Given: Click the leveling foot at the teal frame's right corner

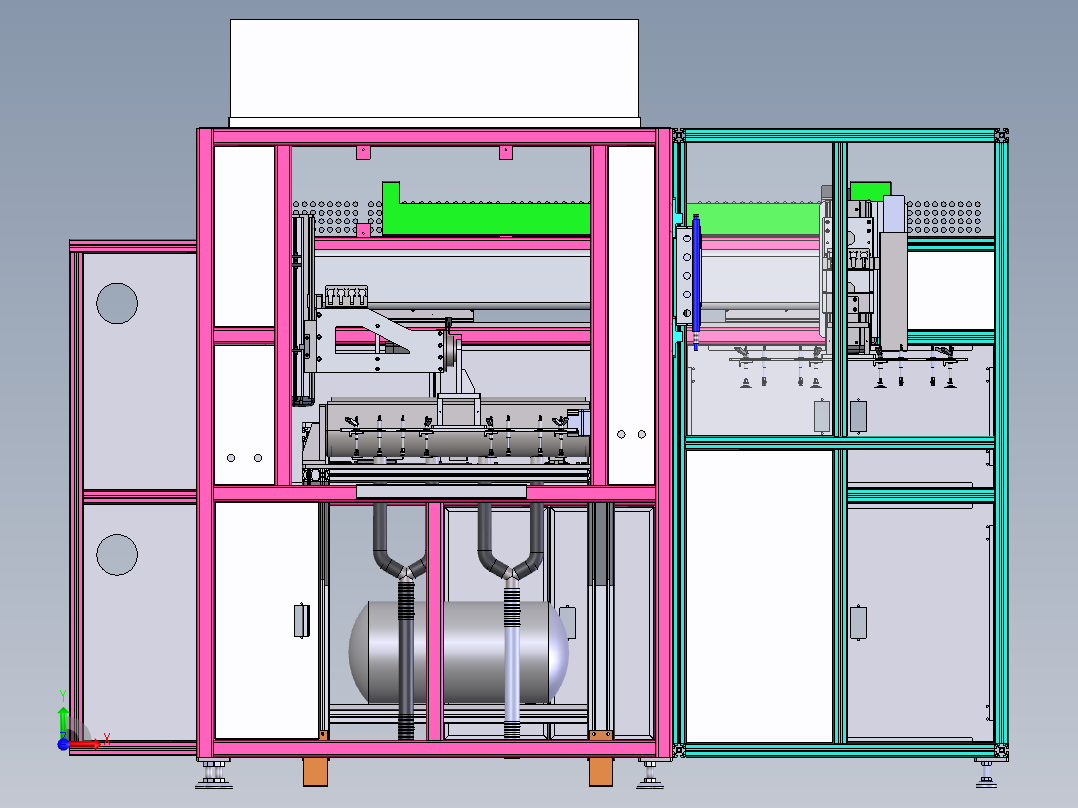Looking at the screenshot, I should pos(987,775).
